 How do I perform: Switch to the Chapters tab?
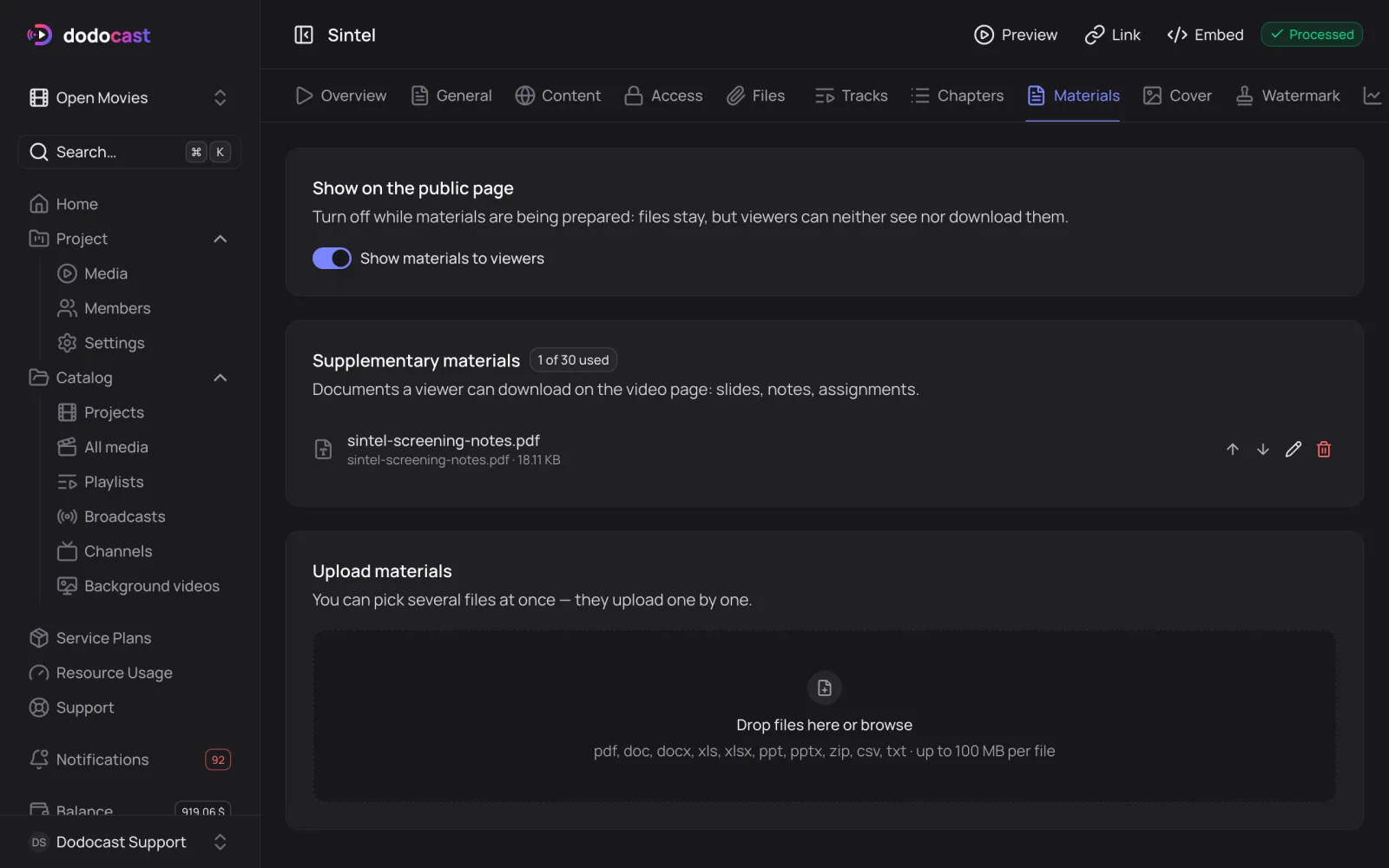click(x=958, y=95)
